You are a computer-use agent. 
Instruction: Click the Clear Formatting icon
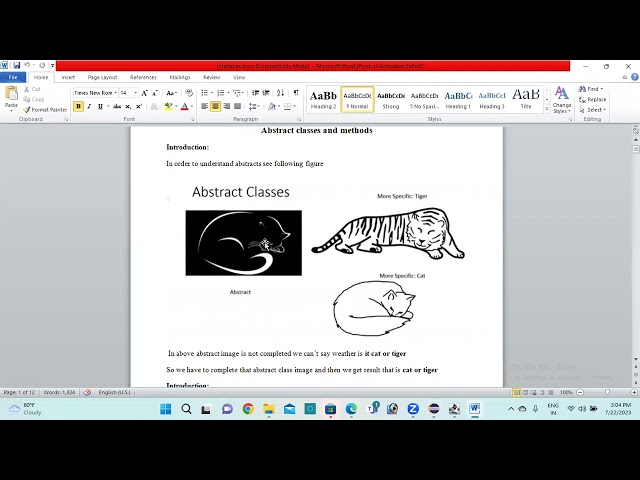[x=189, y=93]
